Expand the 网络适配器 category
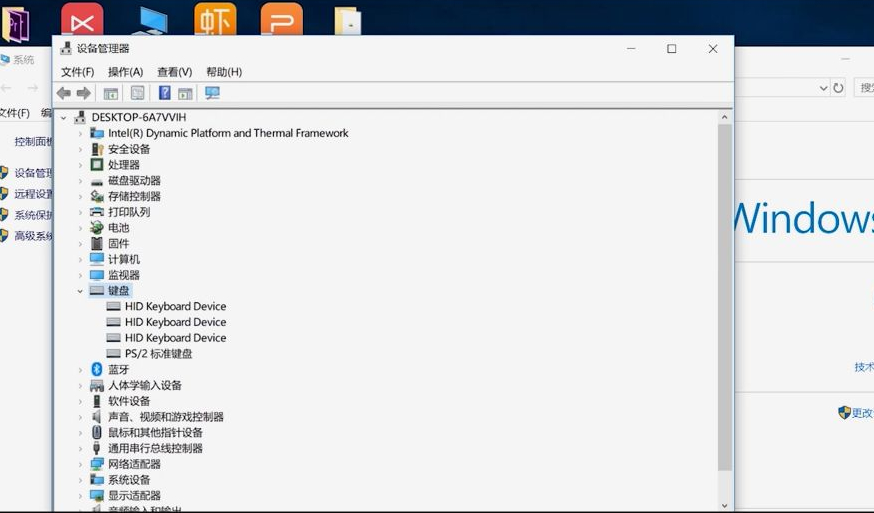This screenshot has height=513, width=874. pos(81,464)
